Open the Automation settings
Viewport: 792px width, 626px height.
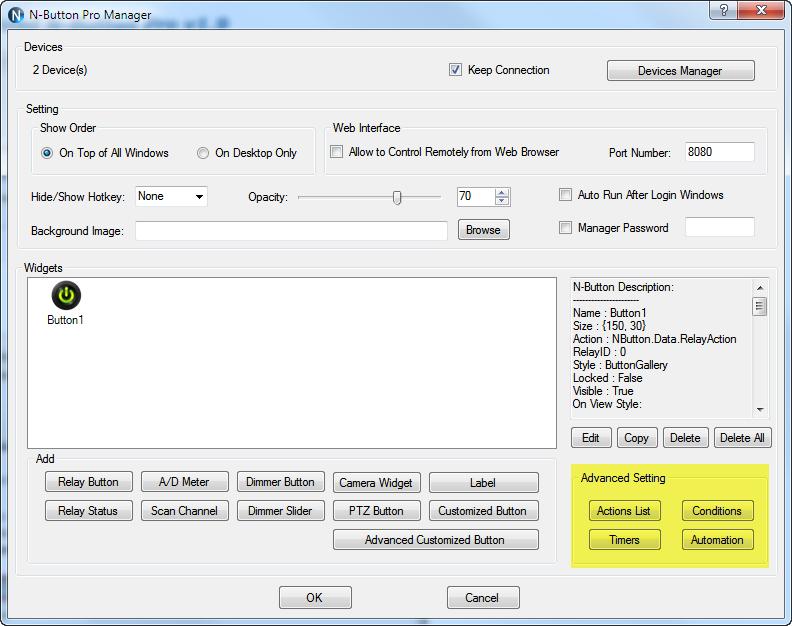(717, 540)
